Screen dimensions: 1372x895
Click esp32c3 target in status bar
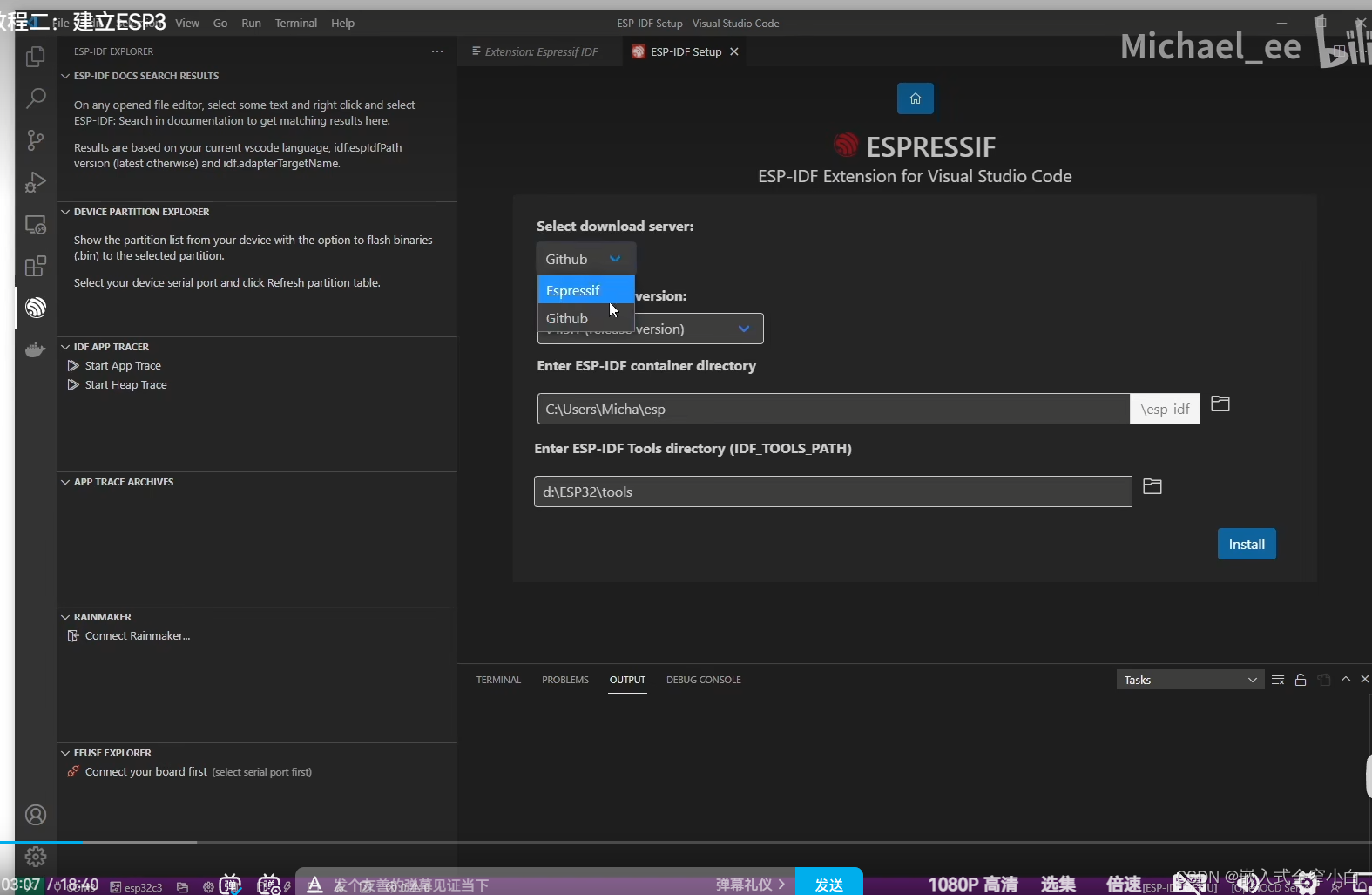[137, 887]
